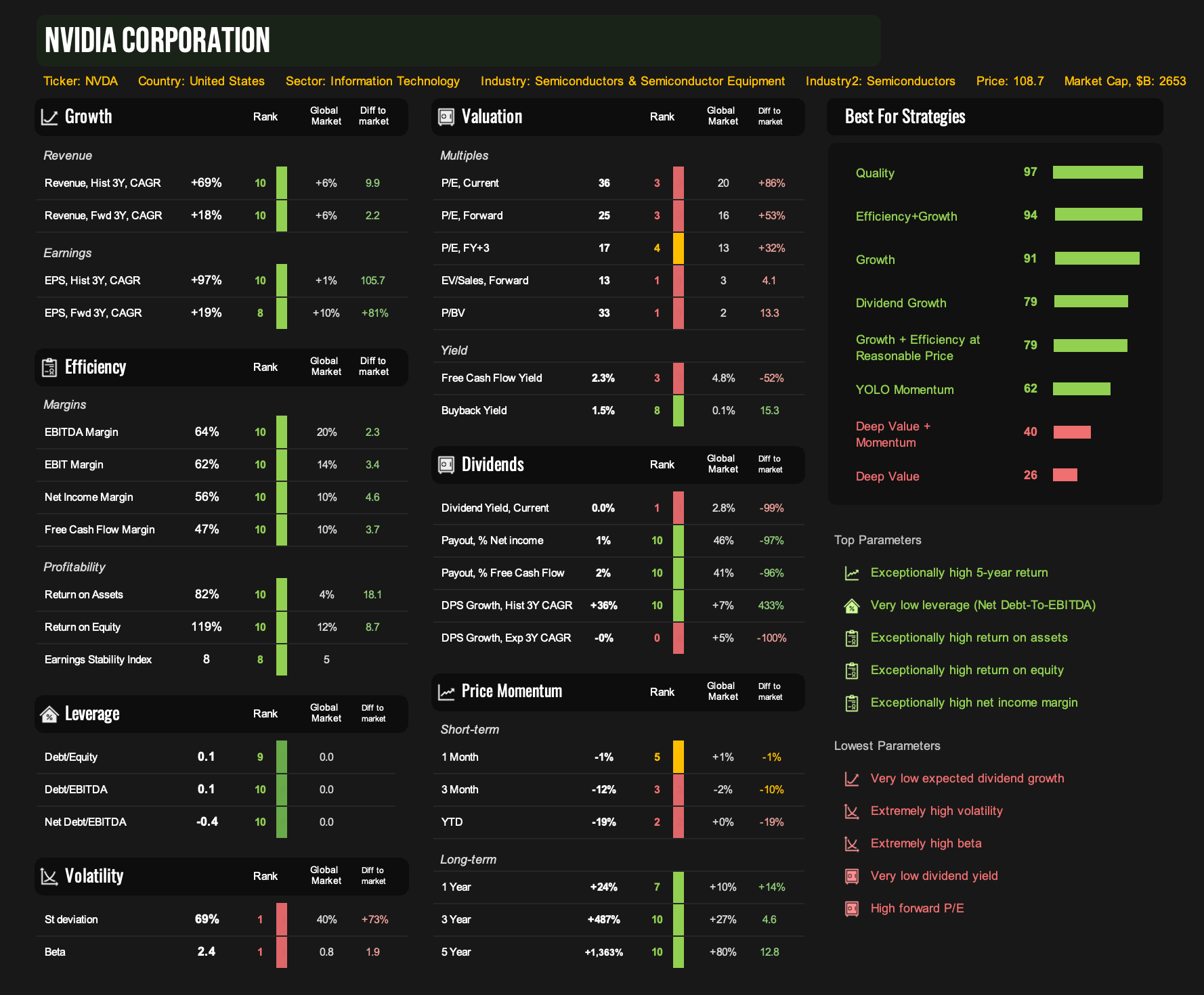
Task: Click the Leverage section header title
Action: pyautogui.click(x=92, y=713)
